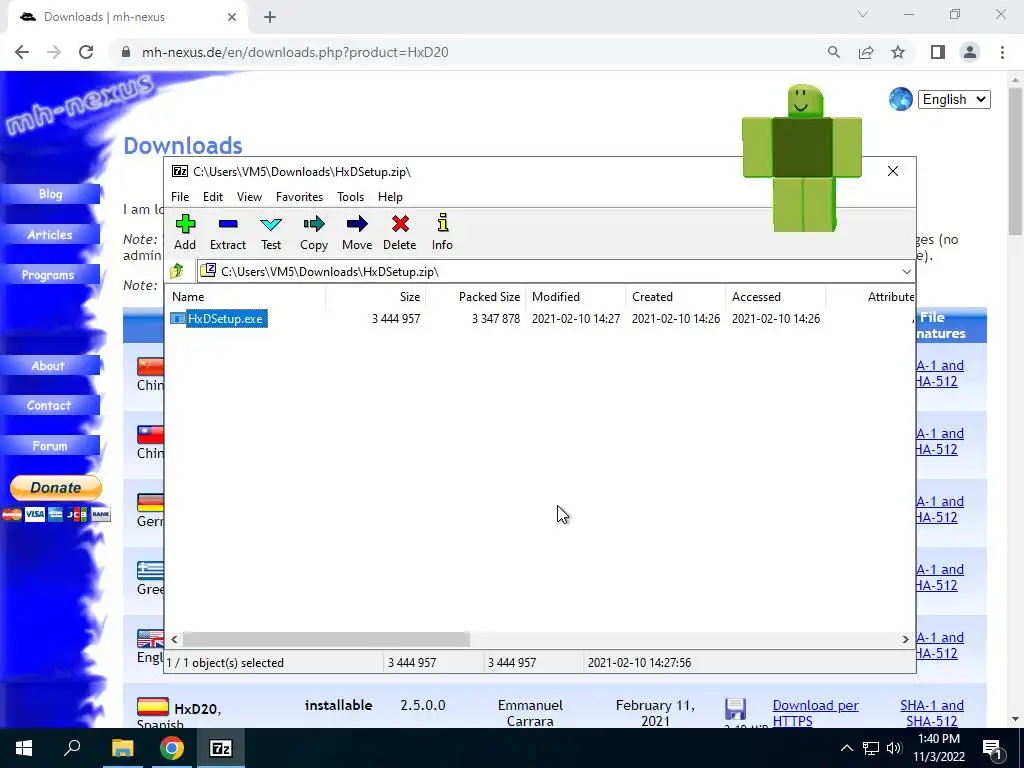The image size is (1024, 768).
Task: Sort by the Name column header
Action: 246,296
